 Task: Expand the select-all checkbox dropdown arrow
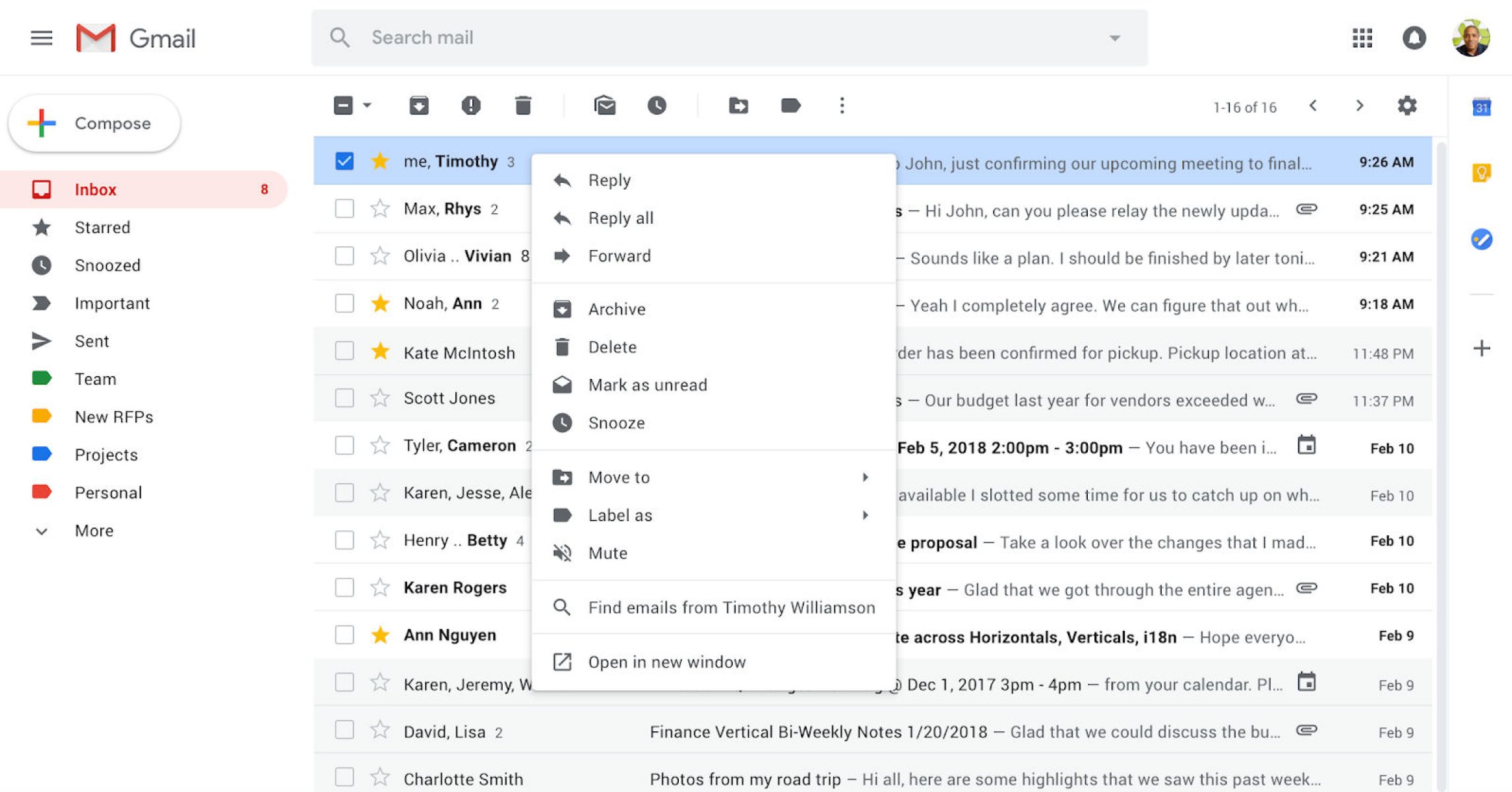tap(367, 106)
